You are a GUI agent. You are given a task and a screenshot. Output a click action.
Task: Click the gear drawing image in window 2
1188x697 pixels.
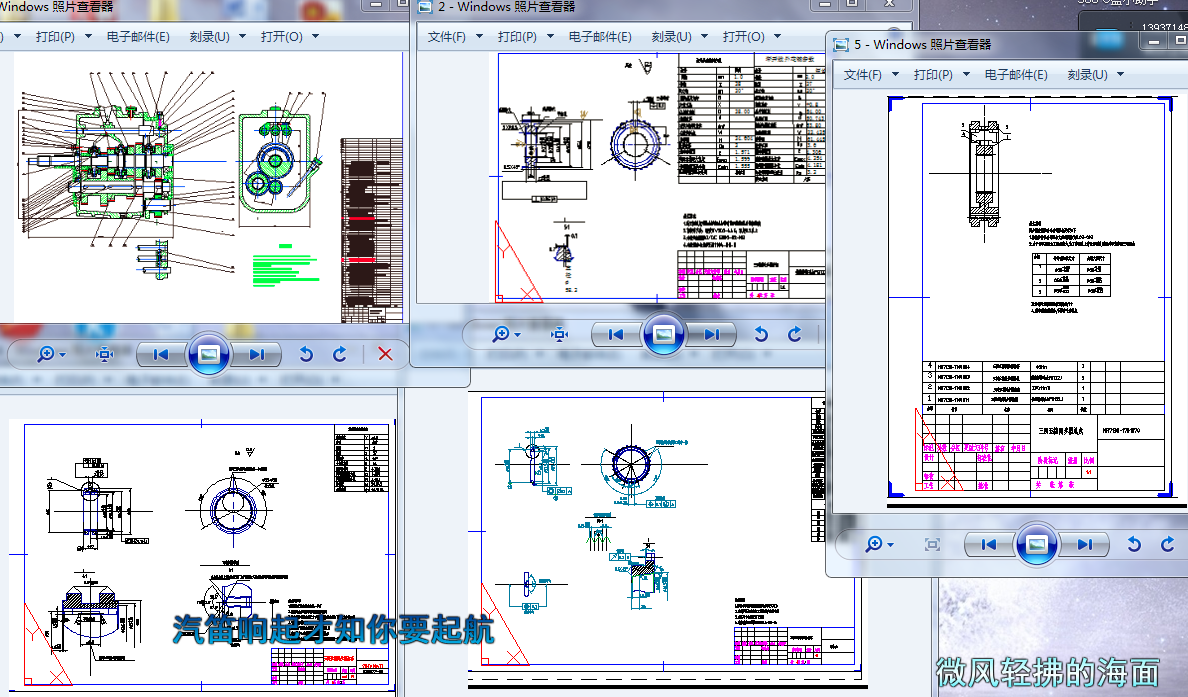point(661,177)
